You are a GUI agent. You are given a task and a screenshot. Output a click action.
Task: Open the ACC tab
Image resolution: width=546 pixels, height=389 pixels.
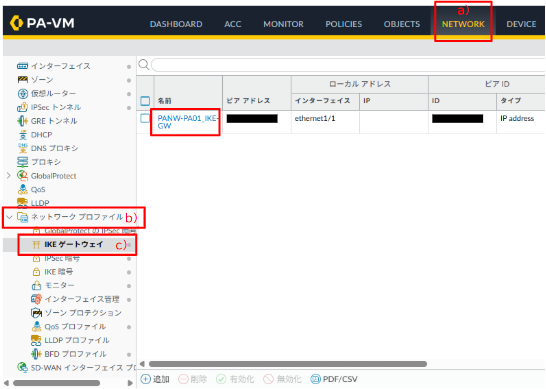tap(233, 24)
